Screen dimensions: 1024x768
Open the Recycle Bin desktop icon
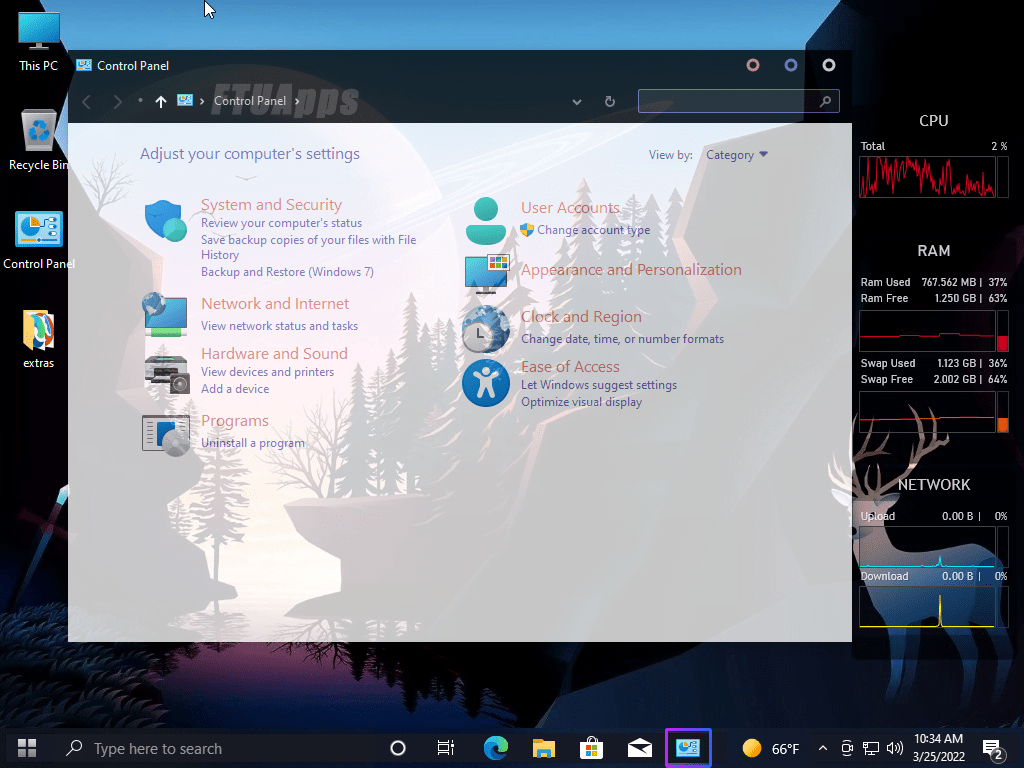point(39,140)
